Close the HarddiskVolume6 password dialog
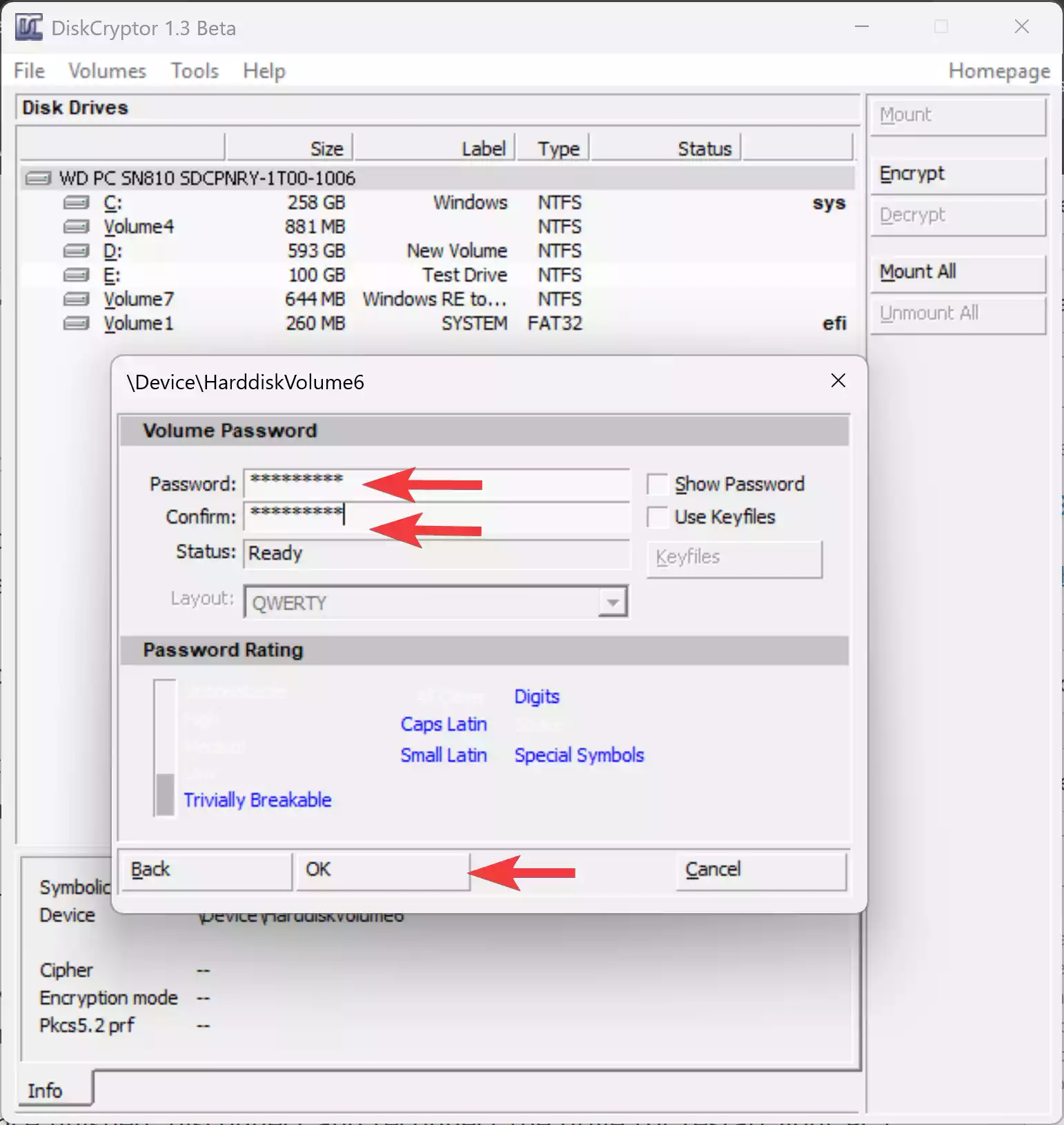The image size is (1064, 1125). (x=838, y=381)
